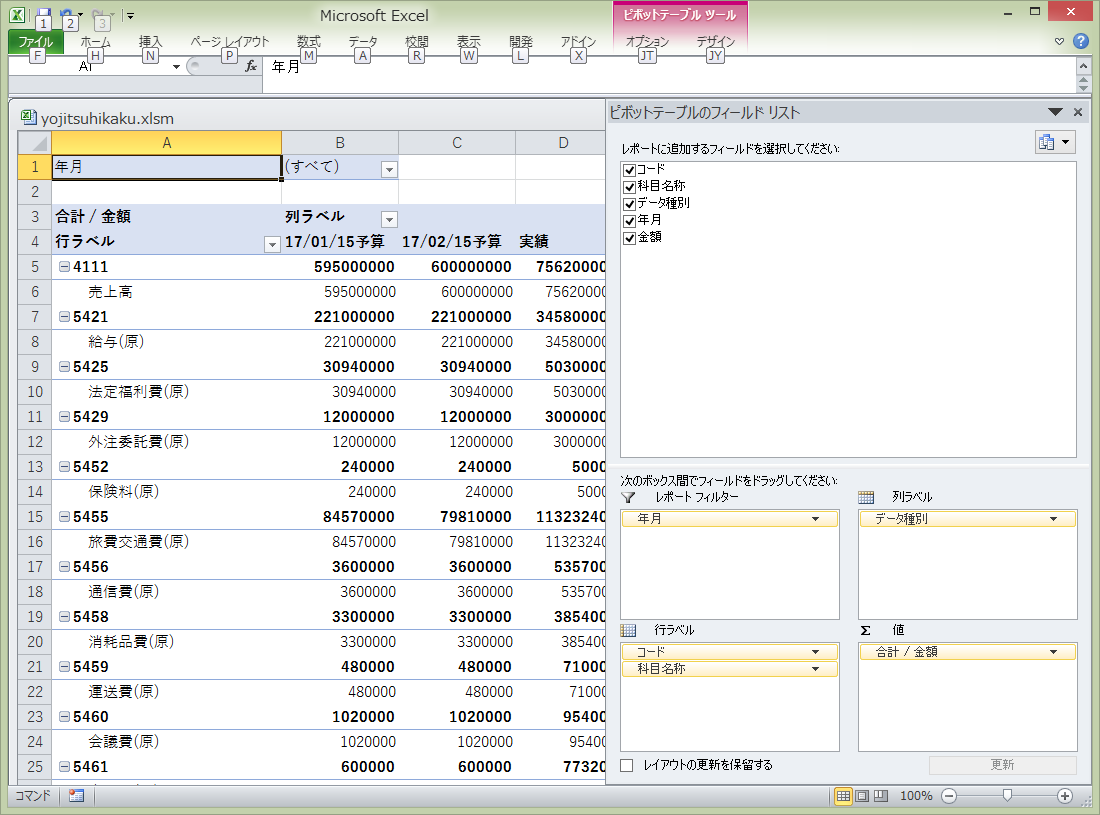The height and width of the screenshot is (815, 1100).
Task: Switch to Page Layout view in status bar
Action: pos(862,796)
